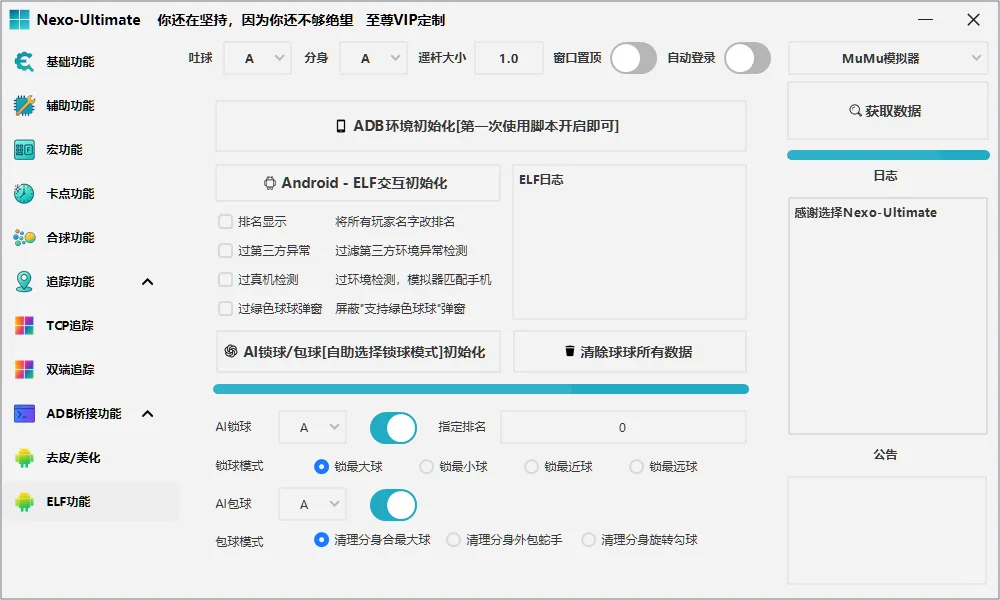Click the 指定排名 input field
This screenshot has height=600, width=1000.
[x=622, y=427]
